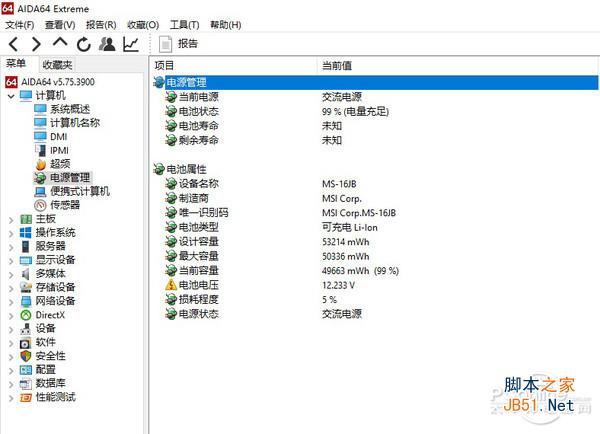600x434 pixels.
Task: Click the 便携式计算机 laptop icon
Action: pos(40,191)
